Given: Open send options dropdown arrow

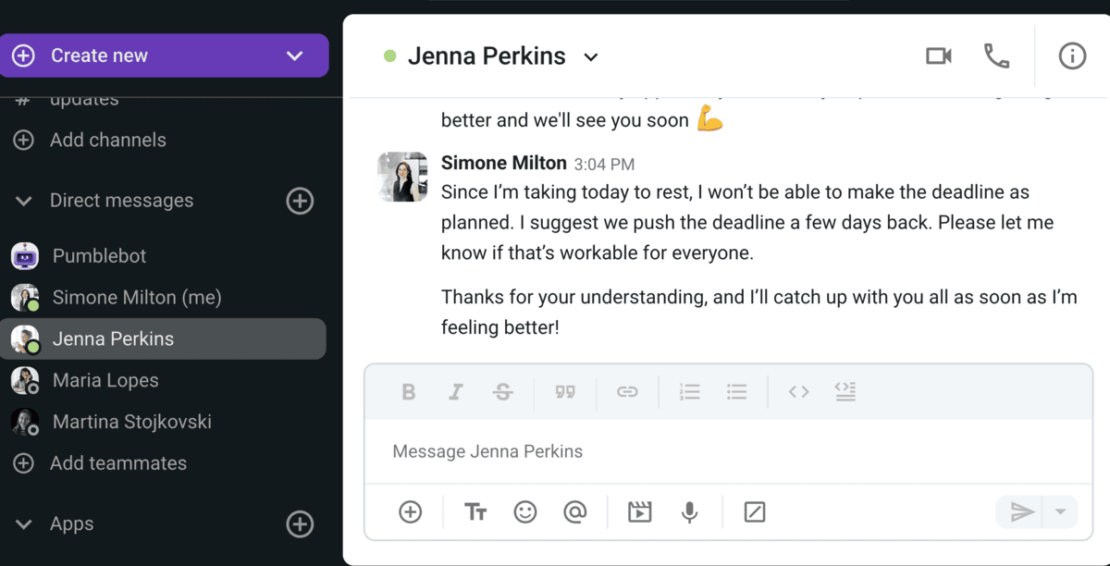Looking at the screenshot, I should 1061,512.
